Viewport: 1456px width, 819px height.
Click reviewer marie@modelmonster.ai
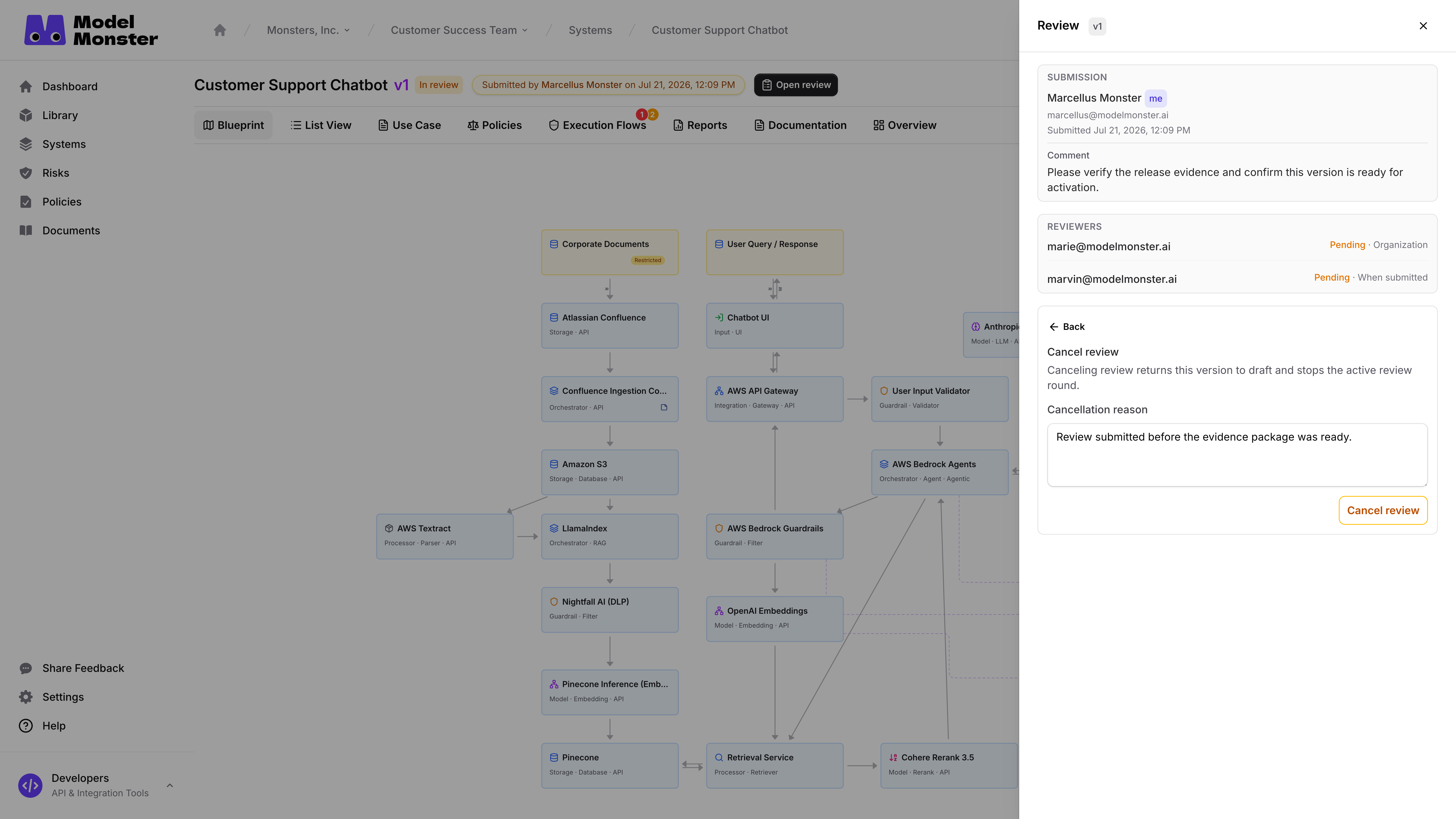pos(1108,246)
